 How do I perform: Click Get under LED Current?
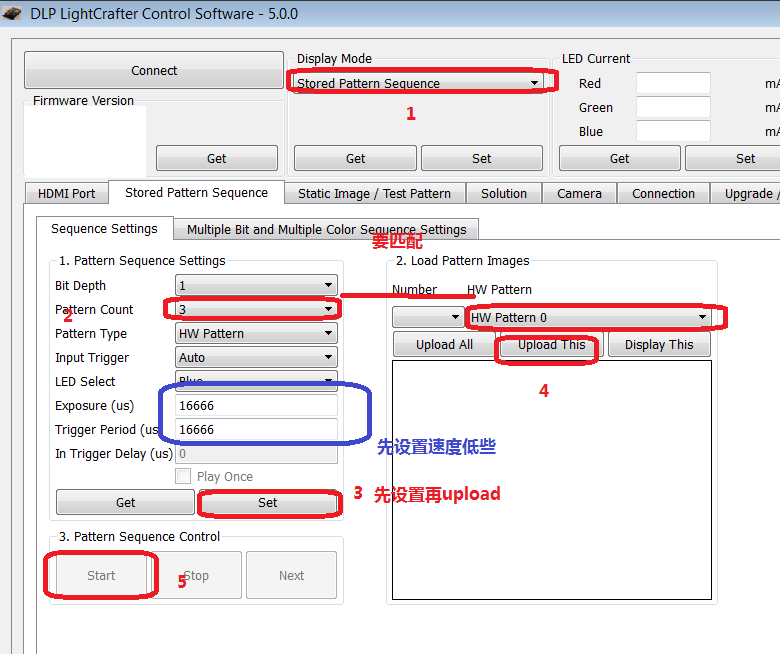(x=619, y=158)
